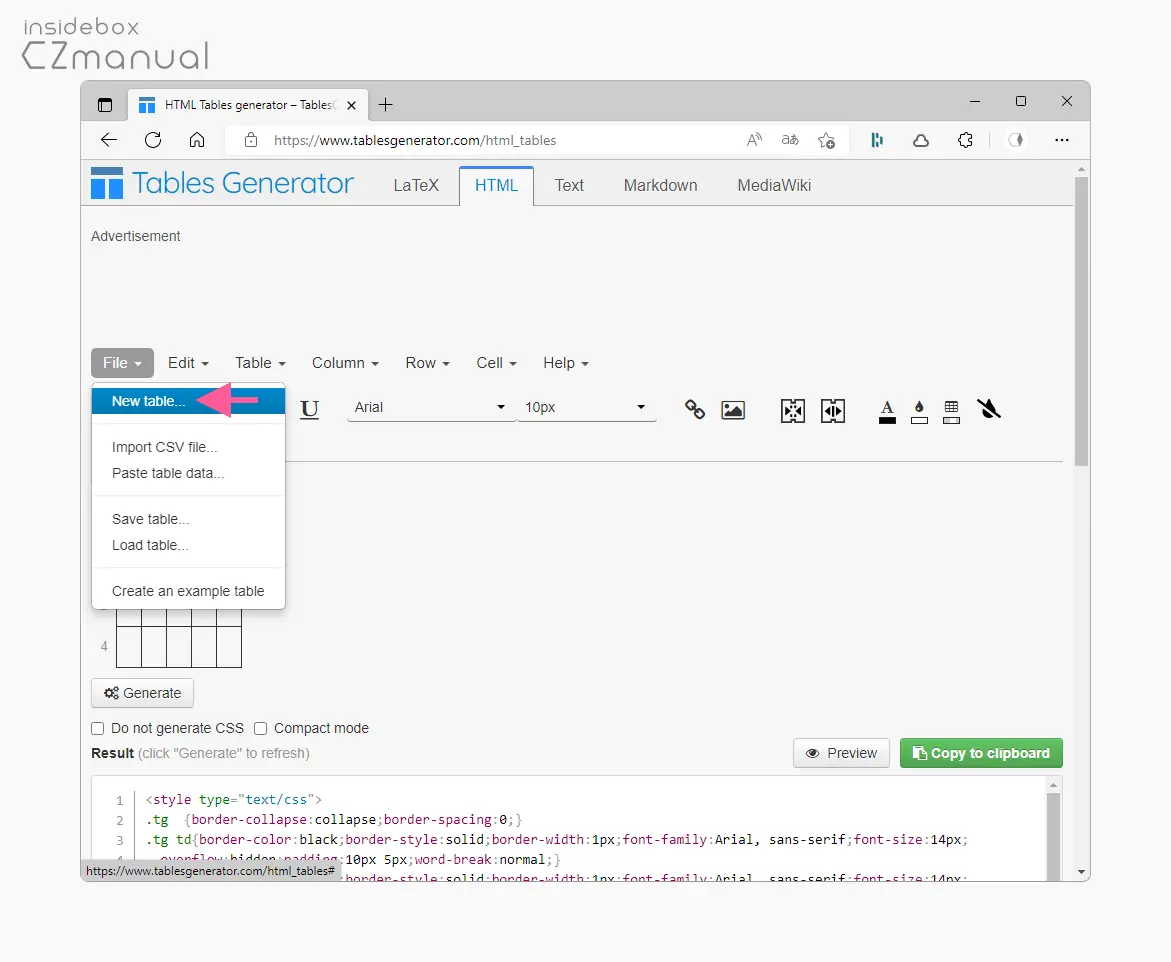Open the Row dropdown menu
This screenshot has height=962, width=1171.
click(427, 363)
